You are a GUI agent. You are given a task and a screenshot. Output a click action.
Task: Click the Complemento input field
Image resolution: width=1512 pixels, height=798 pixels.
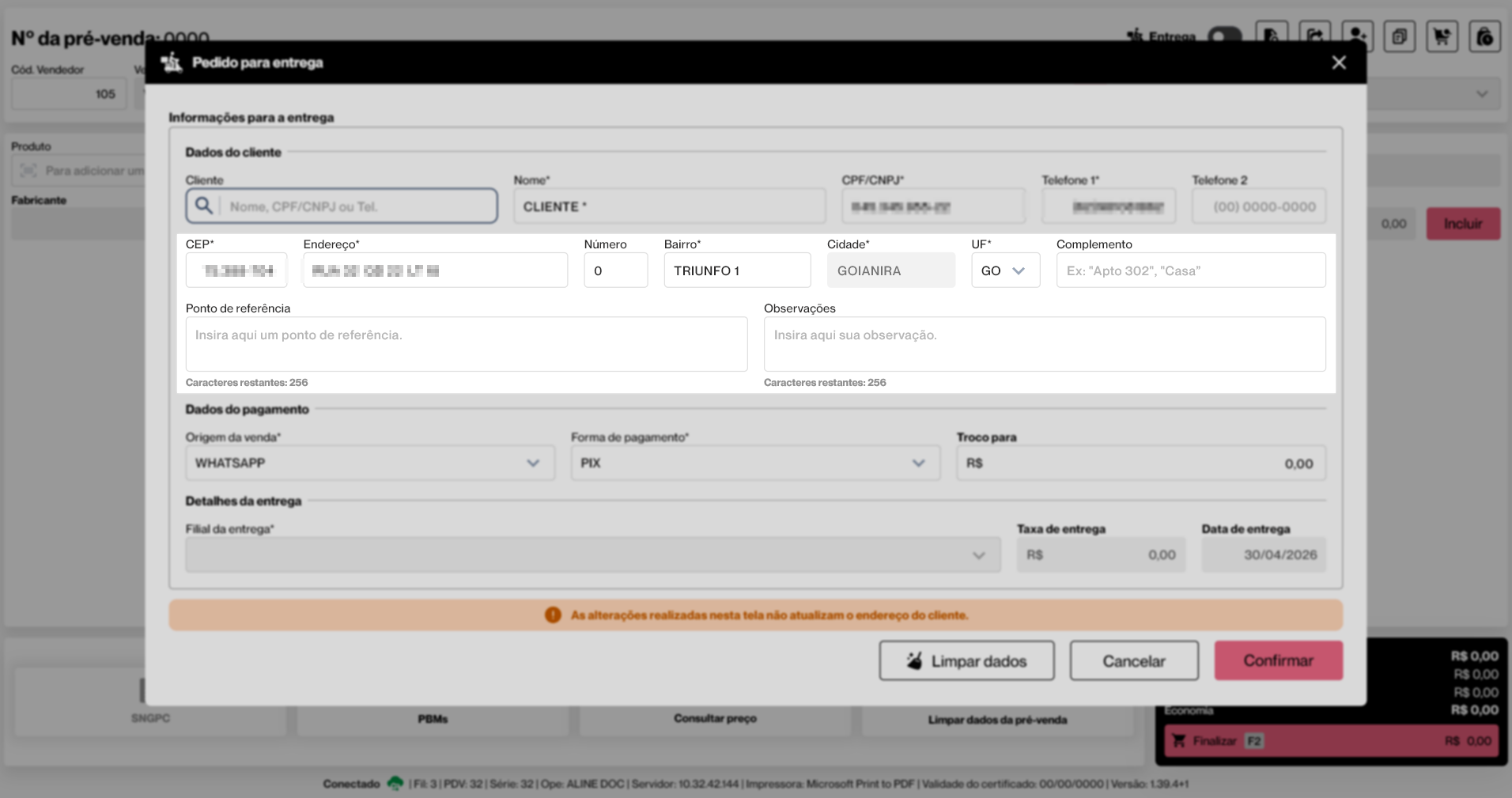pos(1191,270)
